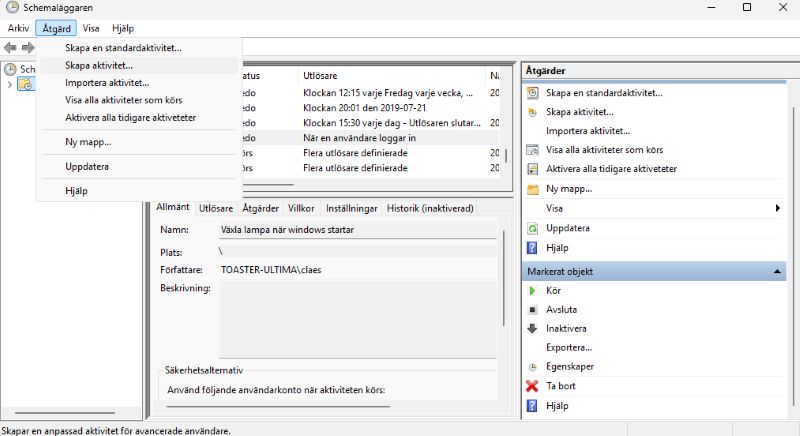Switch to the Allmänt tab
800x436 pixels.
pyautogui.click(x=172, y=207)
